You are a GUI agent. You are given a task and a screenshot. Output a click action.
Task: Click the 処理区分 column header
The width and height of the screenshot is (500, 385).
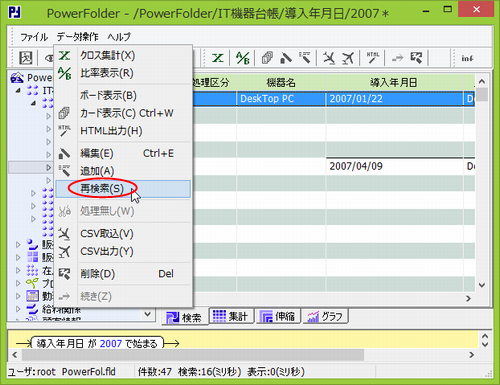click(215, 82)
